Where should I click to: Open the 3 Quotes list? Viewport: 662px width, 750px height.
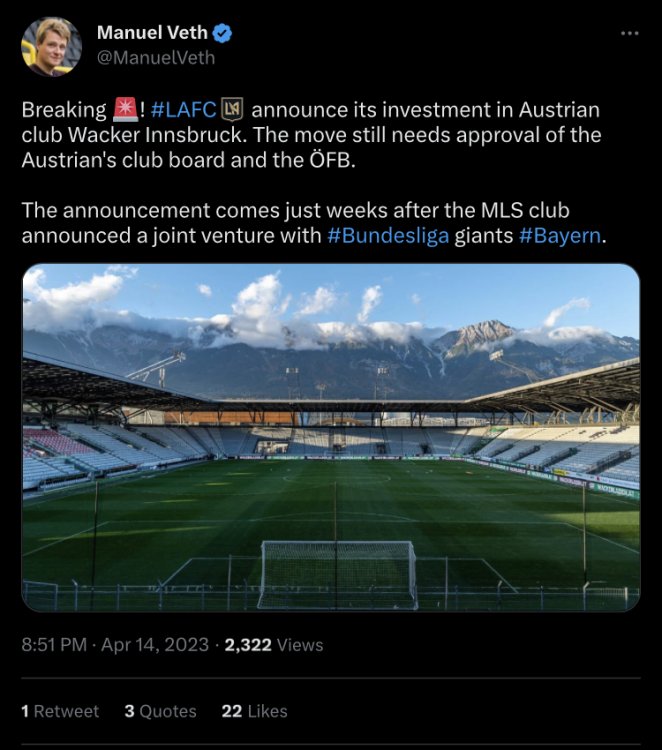tap(160, 711)
